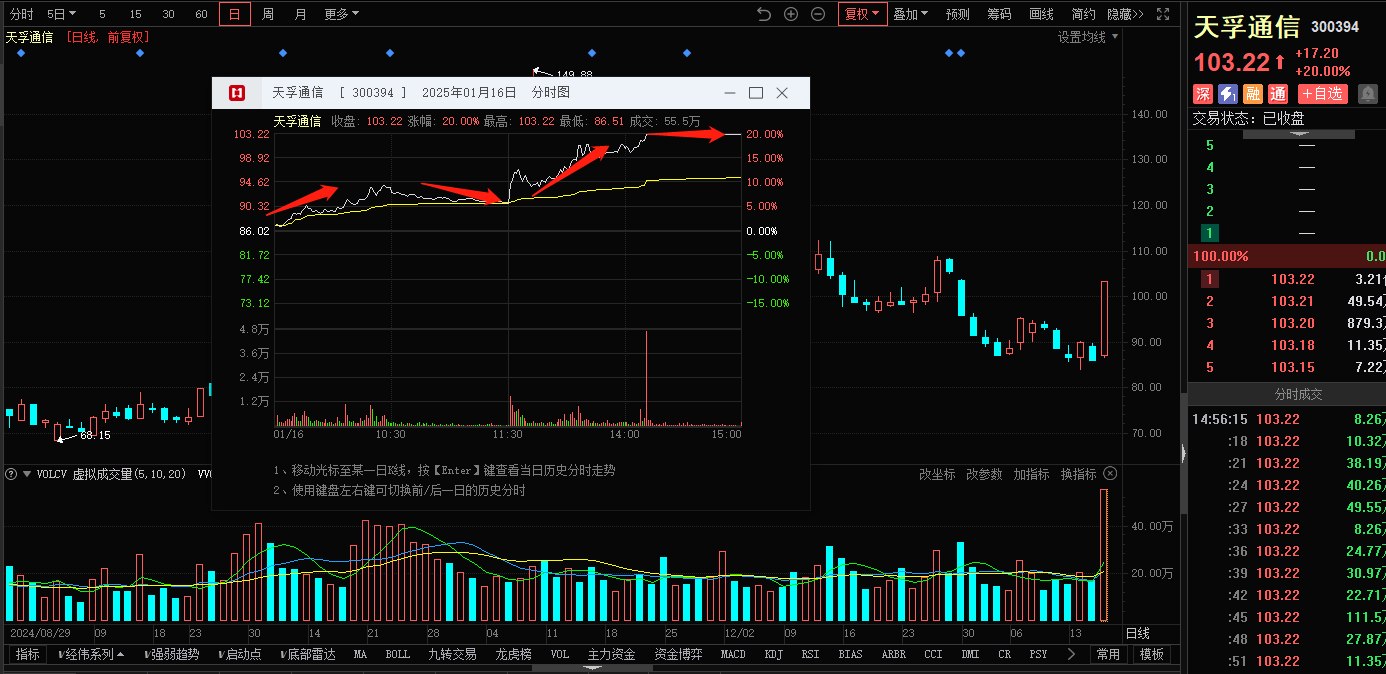1386x674 pixels.
Task: Switch chart to monthly (月) period
Action: click(x=301, y=14)
